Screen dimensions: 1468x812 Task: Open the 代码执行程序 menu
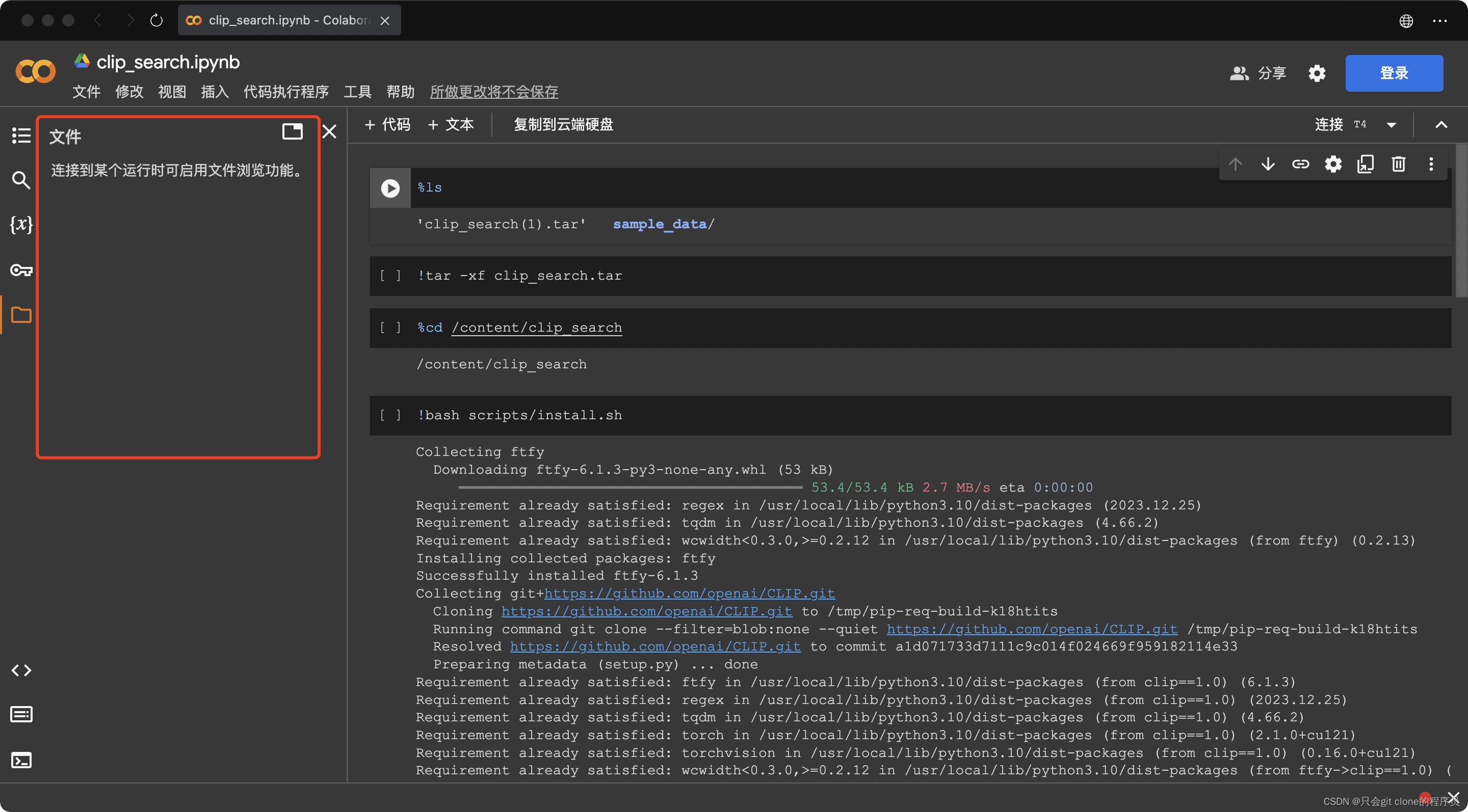(286, 92)
